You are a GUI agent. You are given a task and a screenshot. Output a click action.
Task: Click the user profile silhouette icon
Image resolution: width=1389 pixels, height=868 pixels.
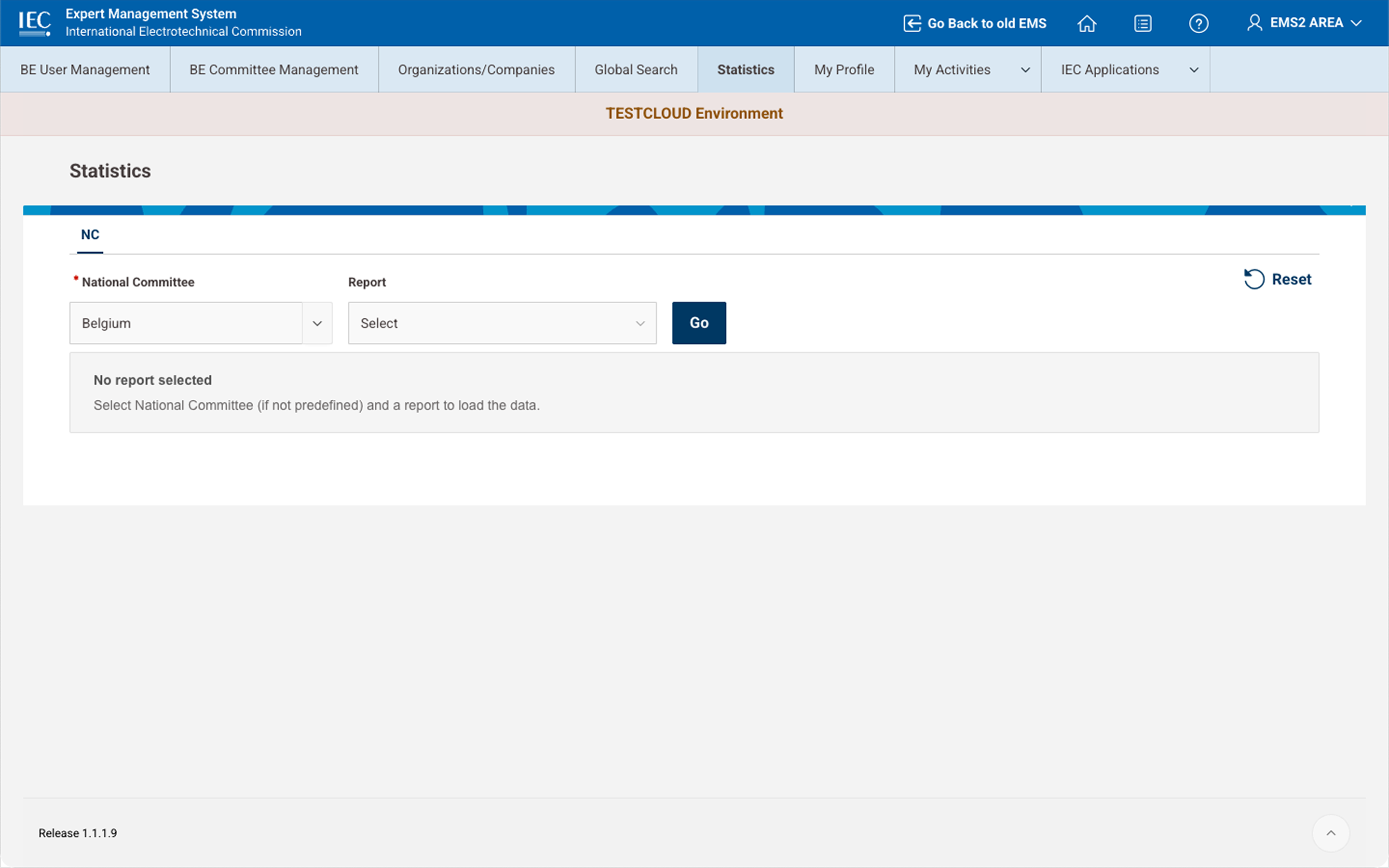point(1254,23)
